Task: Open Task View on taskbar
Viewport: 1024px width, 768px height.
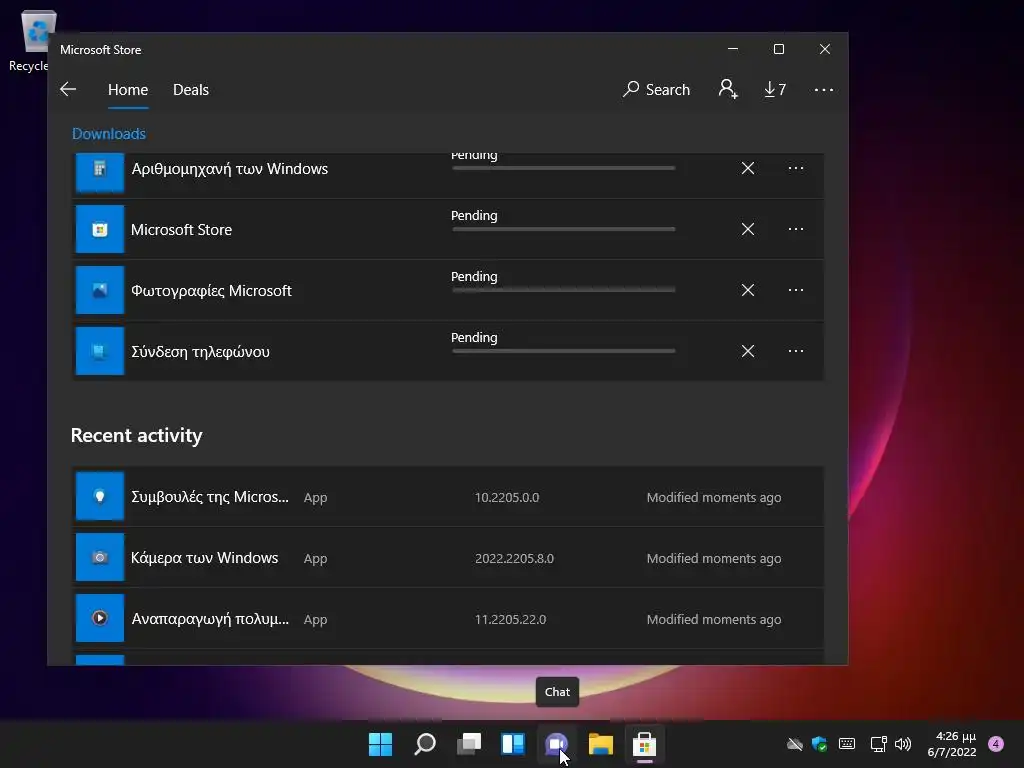Action: pyautogui.click(x=469, y=744)
